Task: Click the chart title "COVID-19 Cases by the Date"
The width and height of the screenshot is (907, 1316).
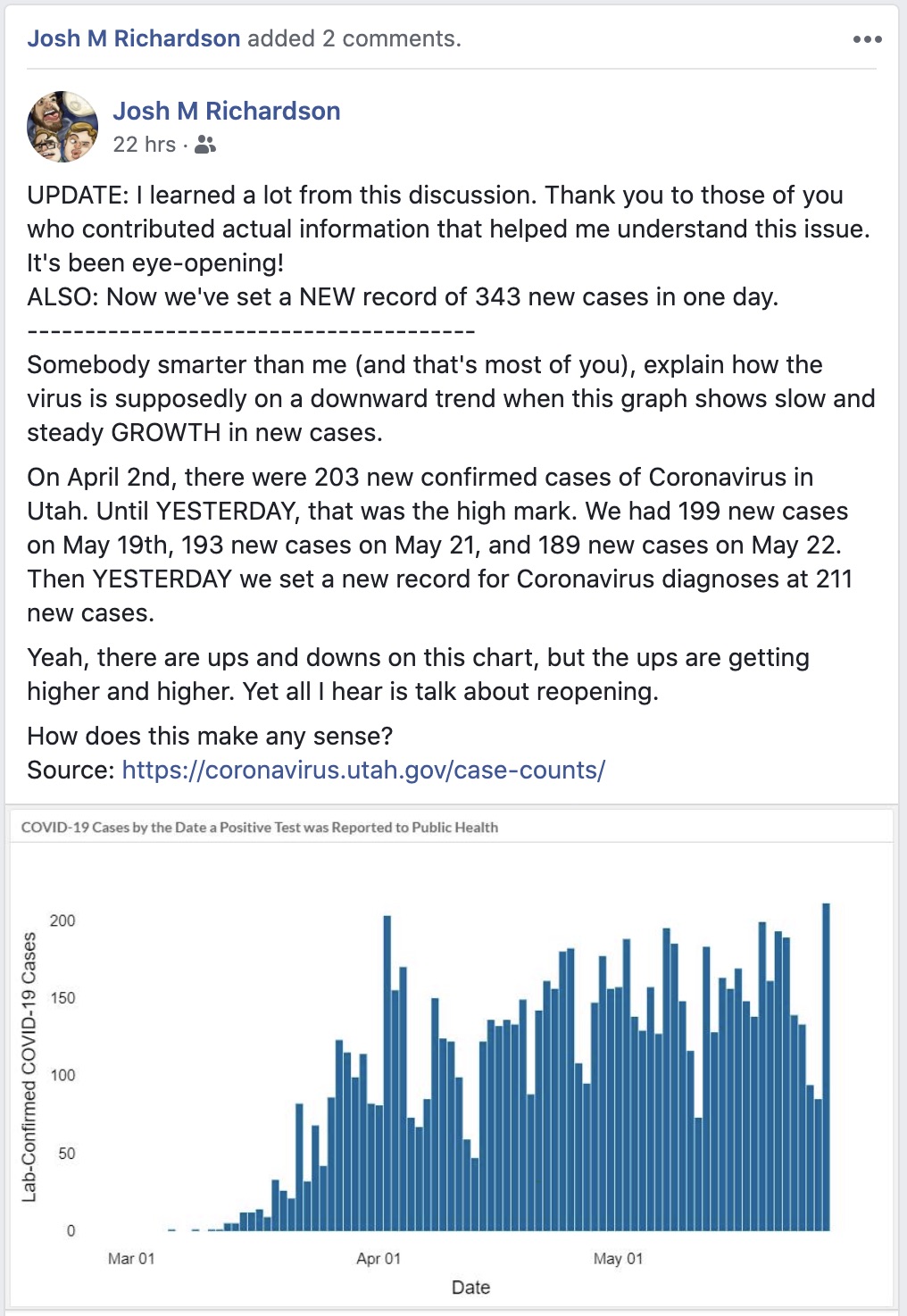Action: [259, 828]
